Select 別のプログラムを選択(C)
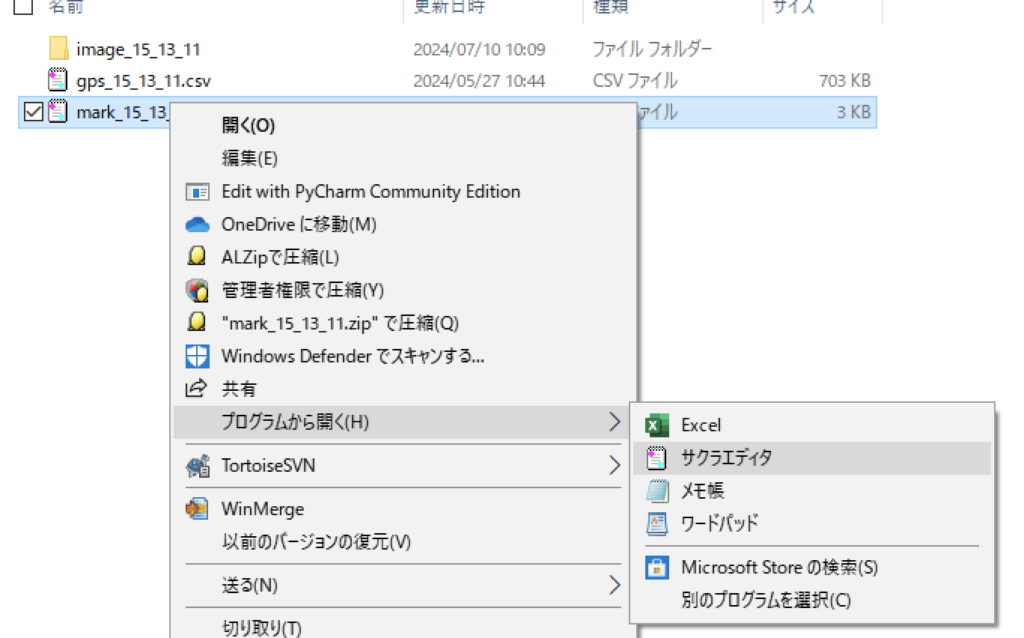 coord(766,600)
